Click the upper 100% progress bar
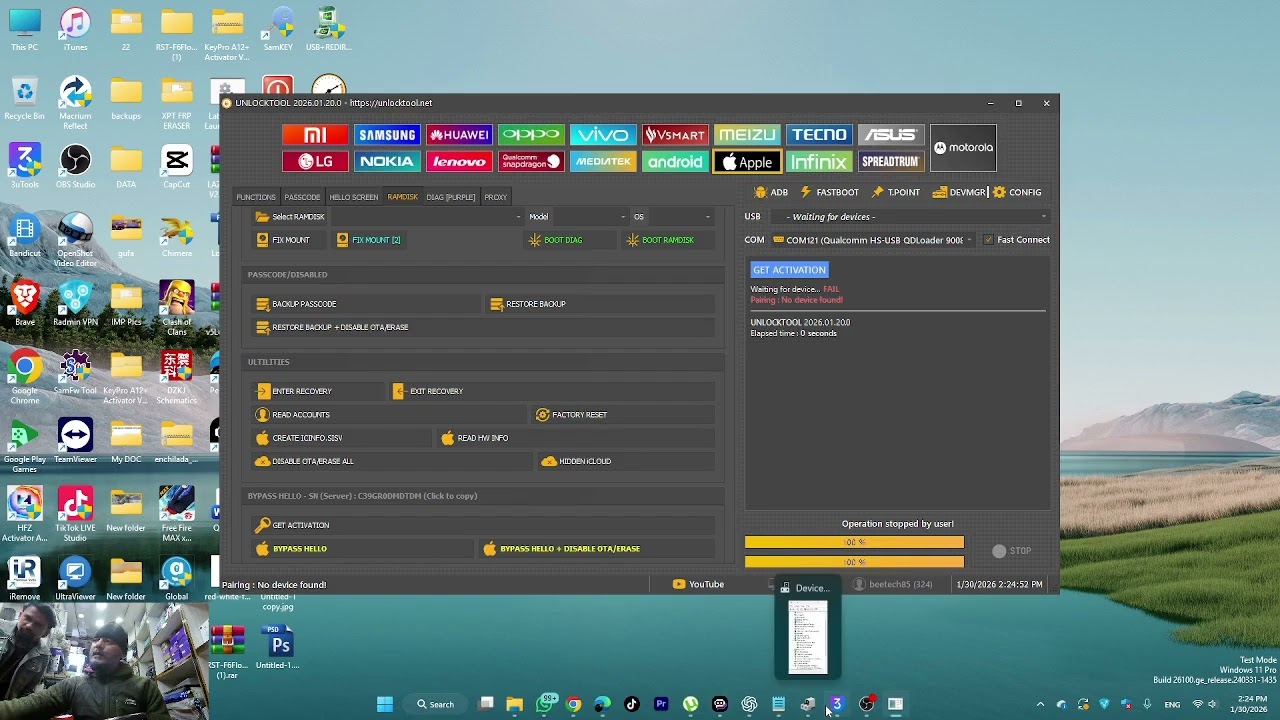Image resolution: width=1280 pixels, height=720 pixels. pos(854,542)
